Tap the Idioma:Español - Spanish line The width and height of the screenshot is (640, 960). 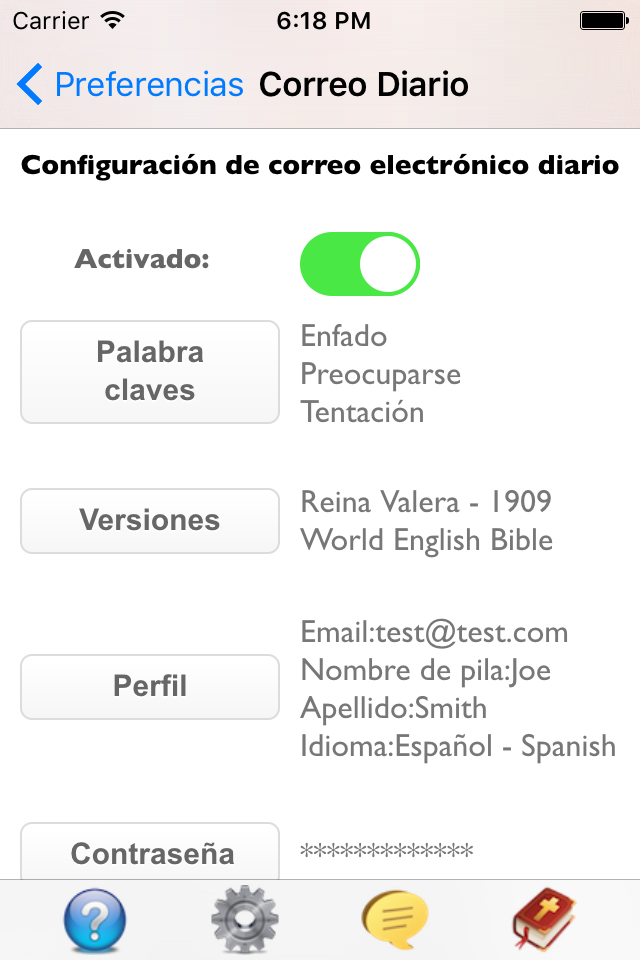coord(458,746)
